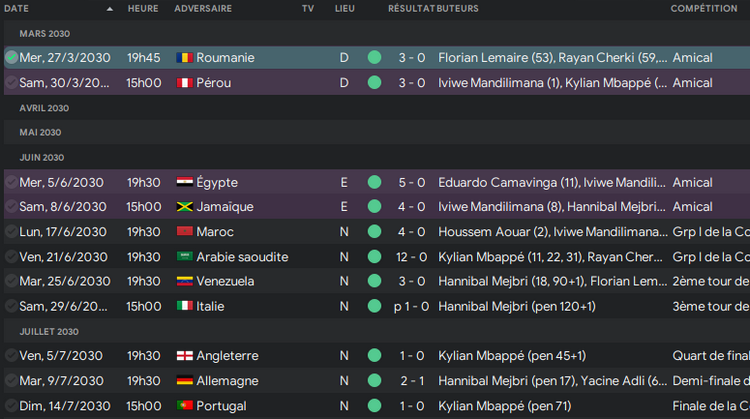This screenshot has width=750, height=419.
Task: Click the Egypt flag icon
Action: coord(184,183)
